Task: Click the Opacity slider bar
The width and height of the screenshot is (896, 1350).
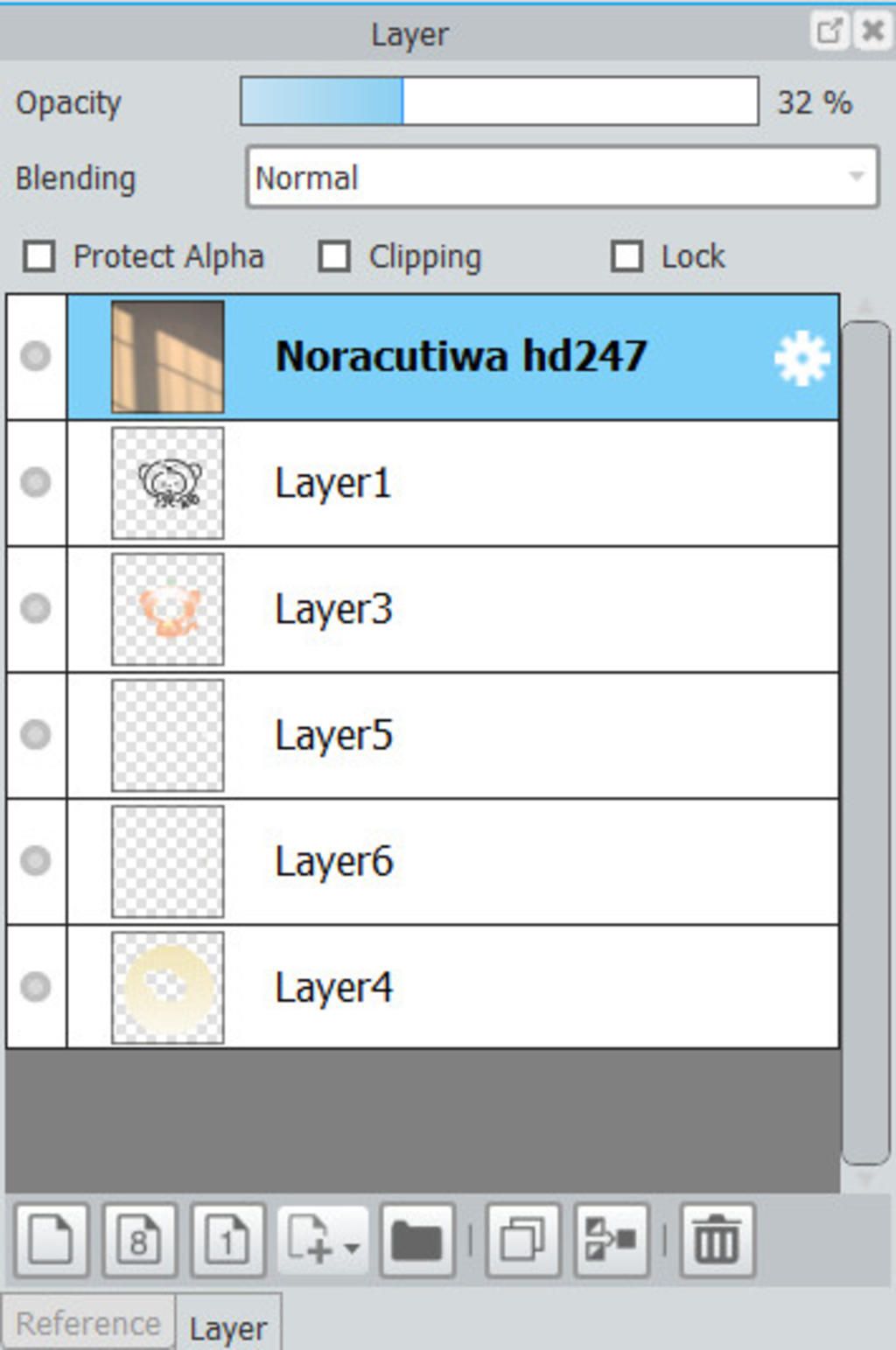Action: [499, 101]
